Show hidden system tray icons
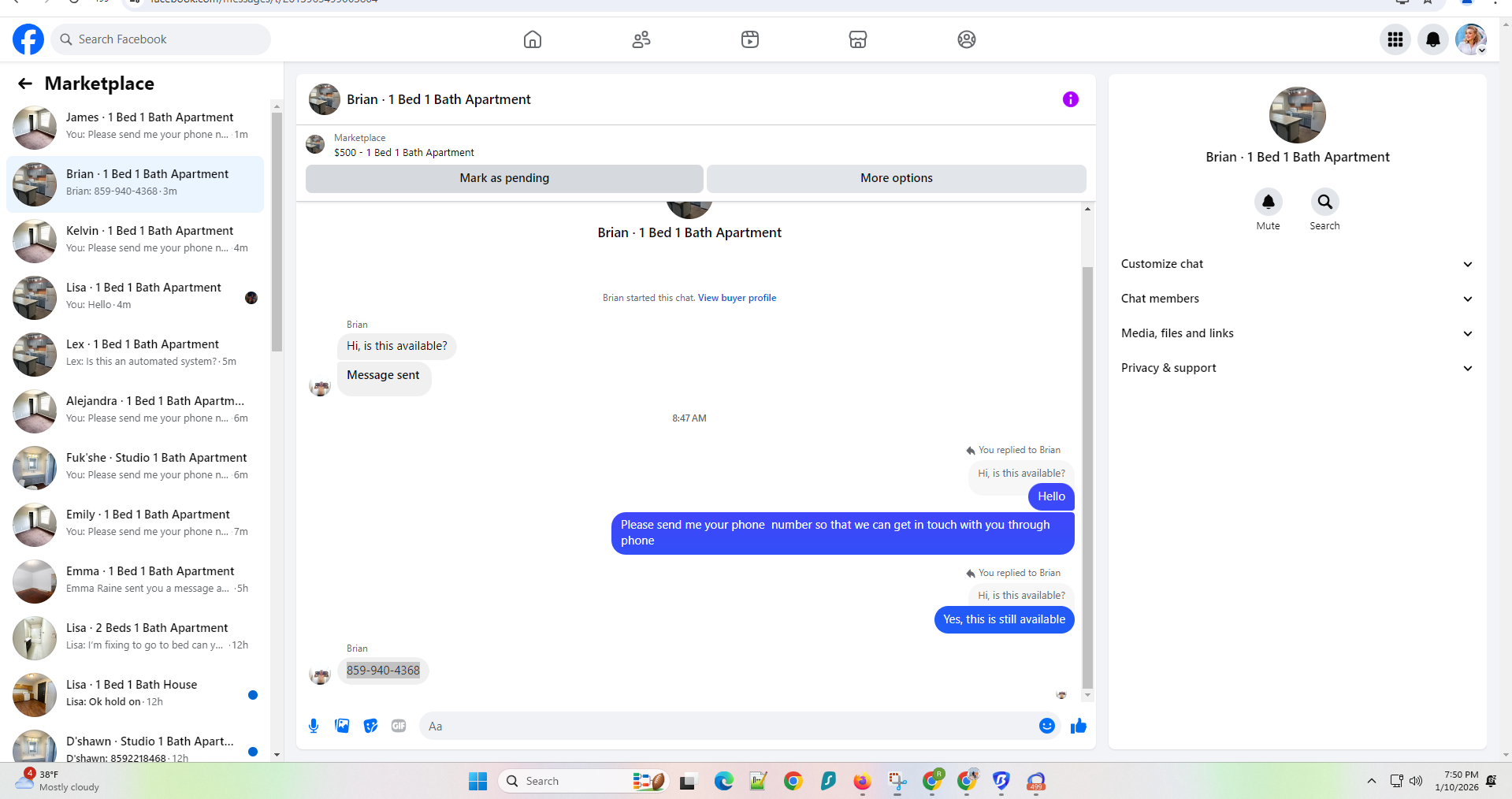Viewport: 1512px width, 799px height. (x=1372, y=781)
